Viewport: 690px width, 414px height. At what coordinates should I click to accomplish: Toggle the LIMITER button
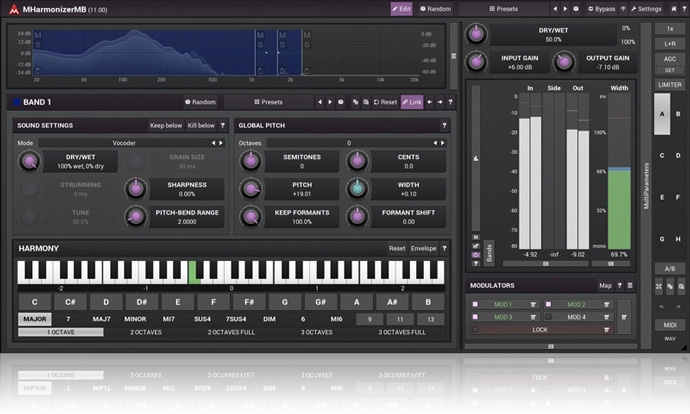pyautogui.click(x=669, y=85)
